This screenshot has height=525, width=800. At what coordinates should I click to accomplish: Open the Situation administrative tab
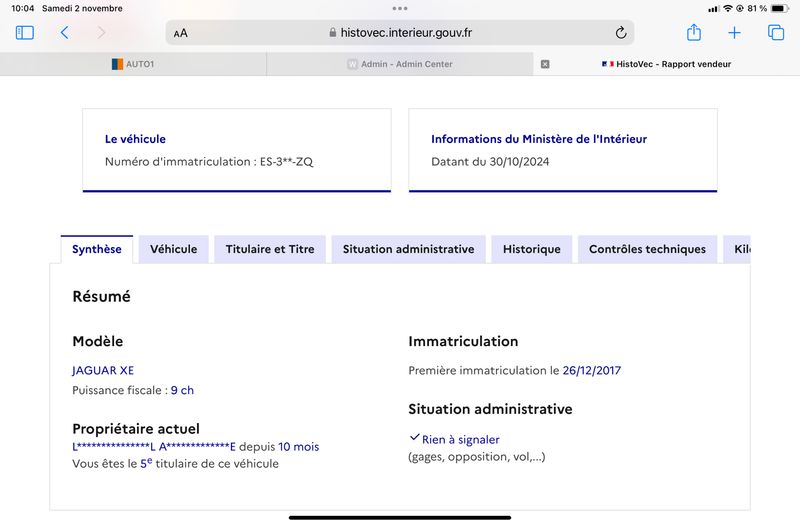point(408,249)
